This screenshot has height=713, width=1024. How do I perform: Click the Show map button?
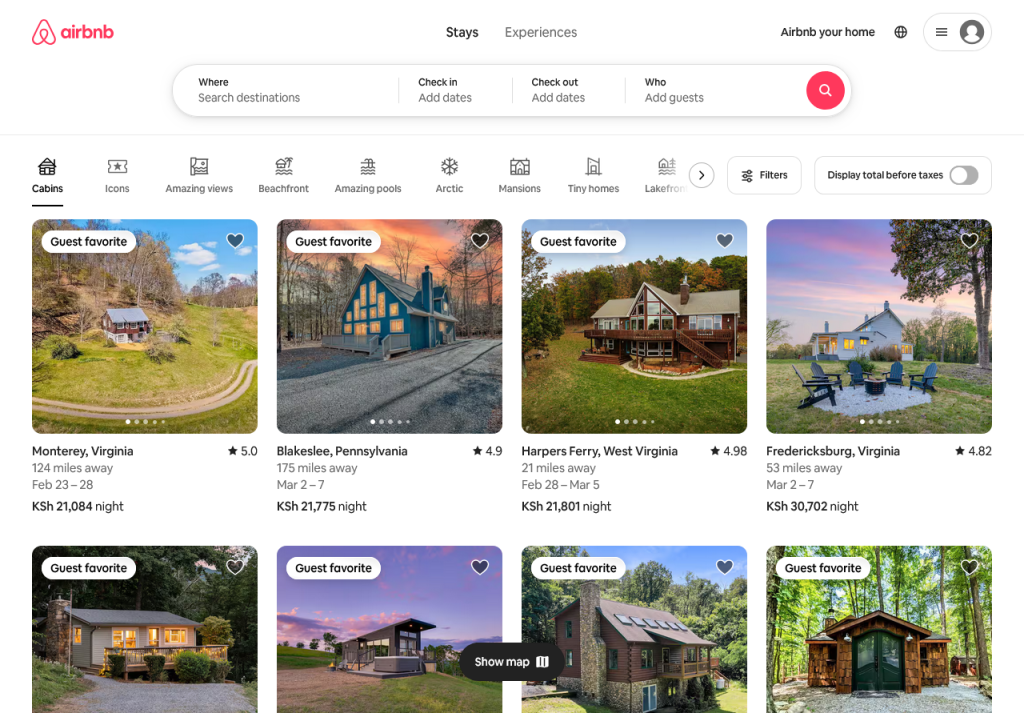511,661
